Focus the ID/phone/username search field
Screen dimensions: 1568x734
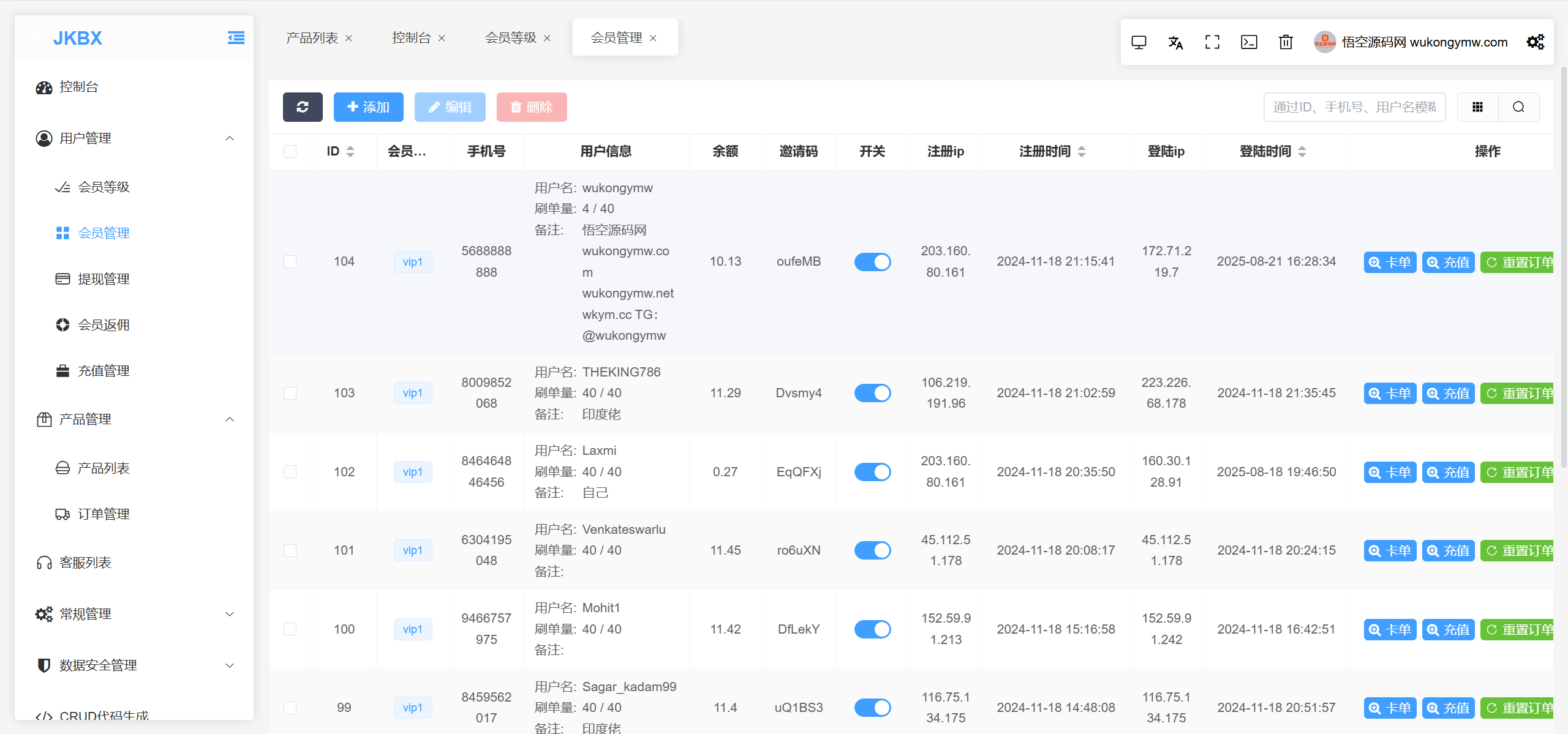tap(1354, 107)
